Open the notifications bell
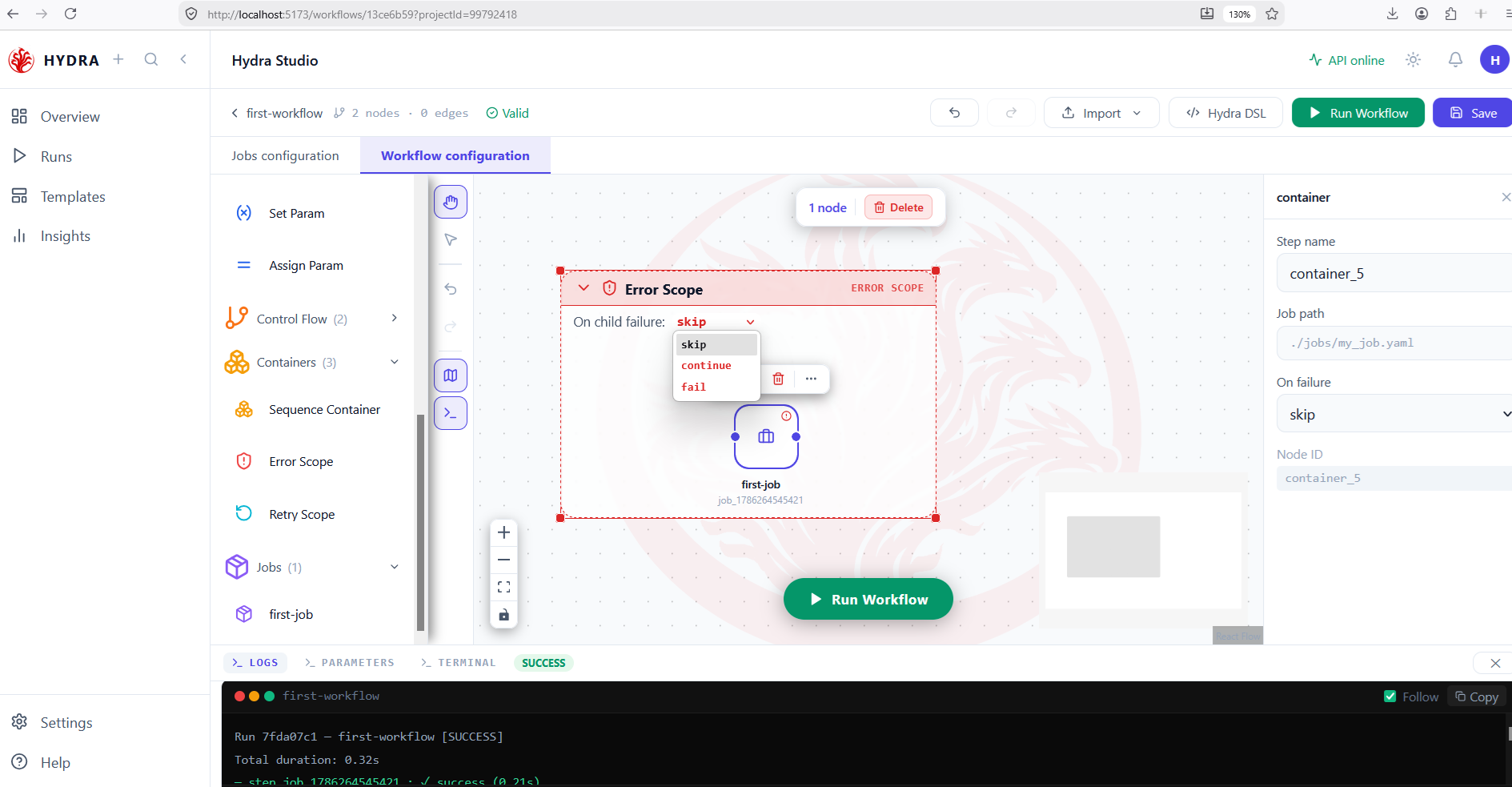This screenshot has height=787, width=1512. (1455, 60)
